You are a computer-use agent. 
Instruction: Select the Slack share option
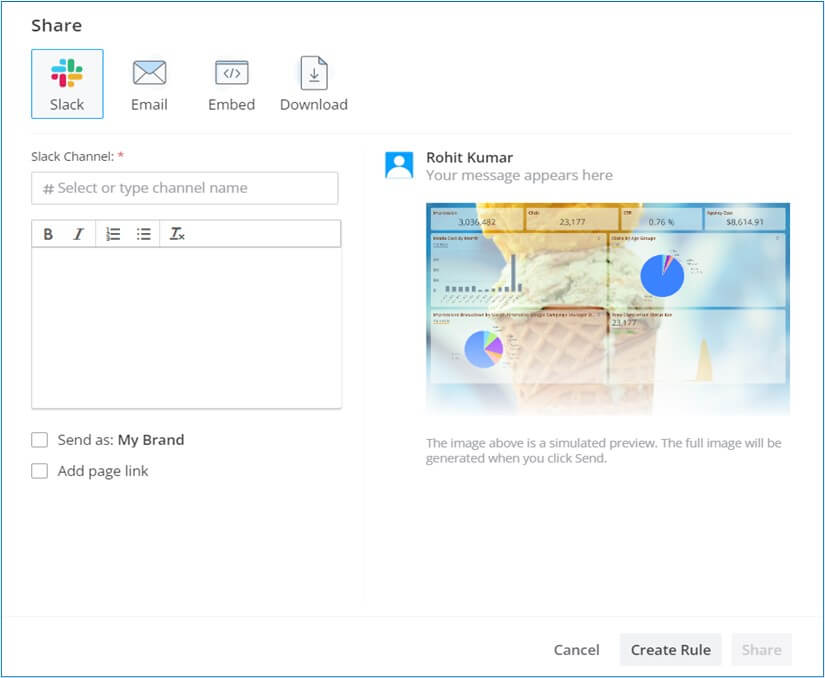click(67, 84)
